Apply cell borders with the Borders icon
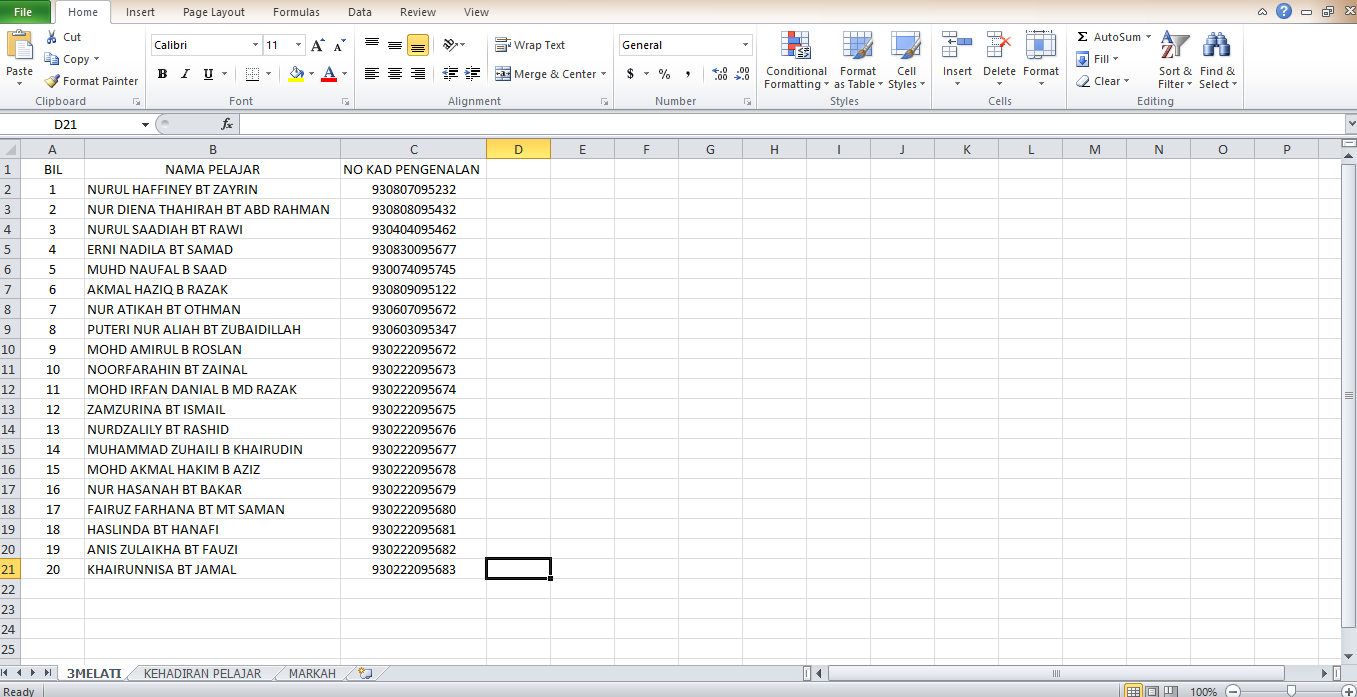This screenshot has width=1357, height=697. tap(251, 74)
